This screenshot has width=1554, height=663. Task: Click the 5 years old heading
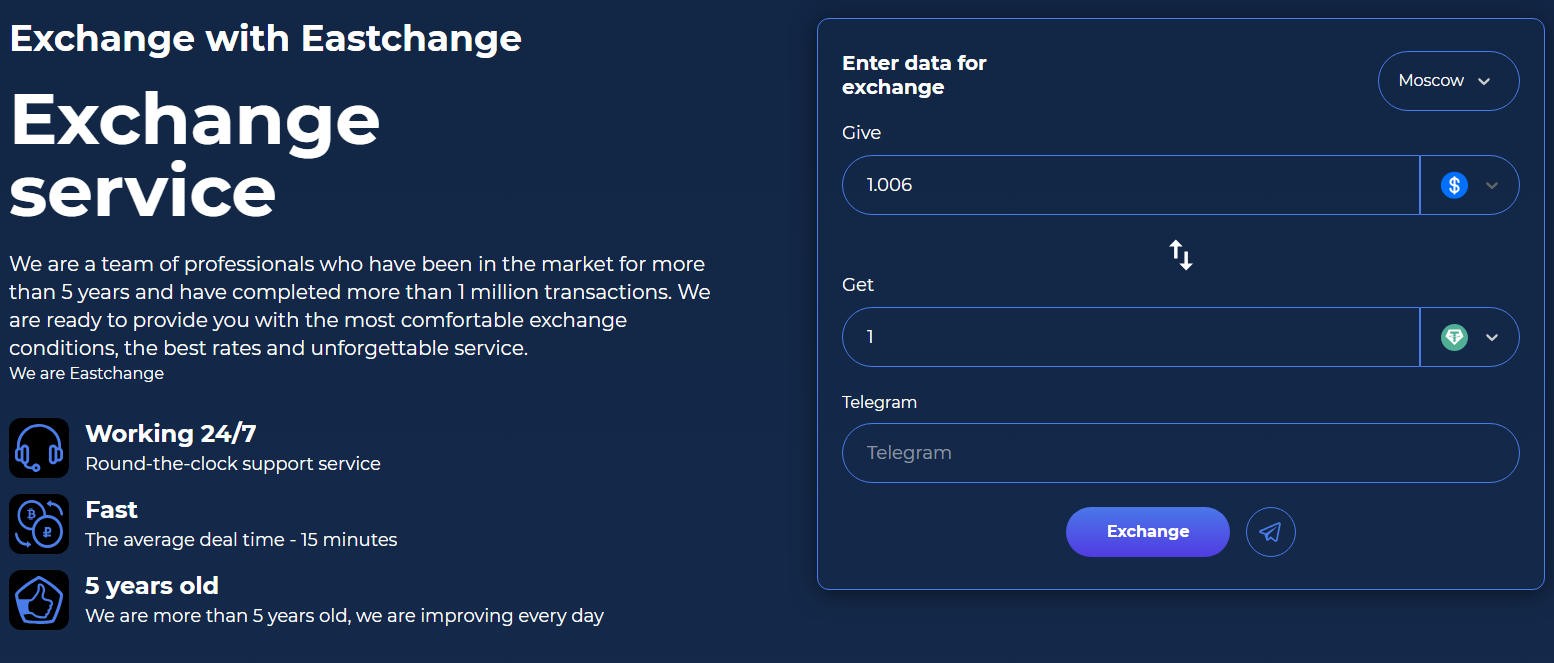152,586
